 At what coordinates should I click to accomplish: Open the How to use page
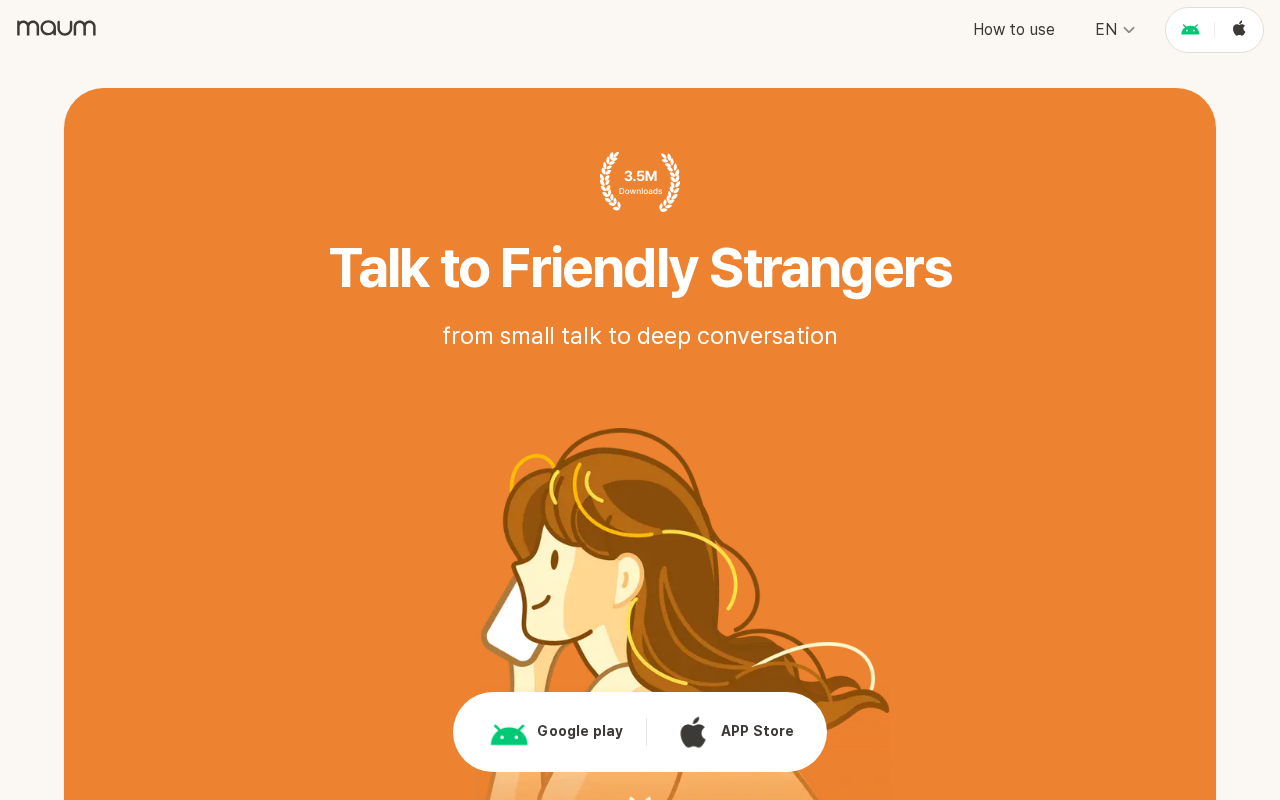(1014, 29)
